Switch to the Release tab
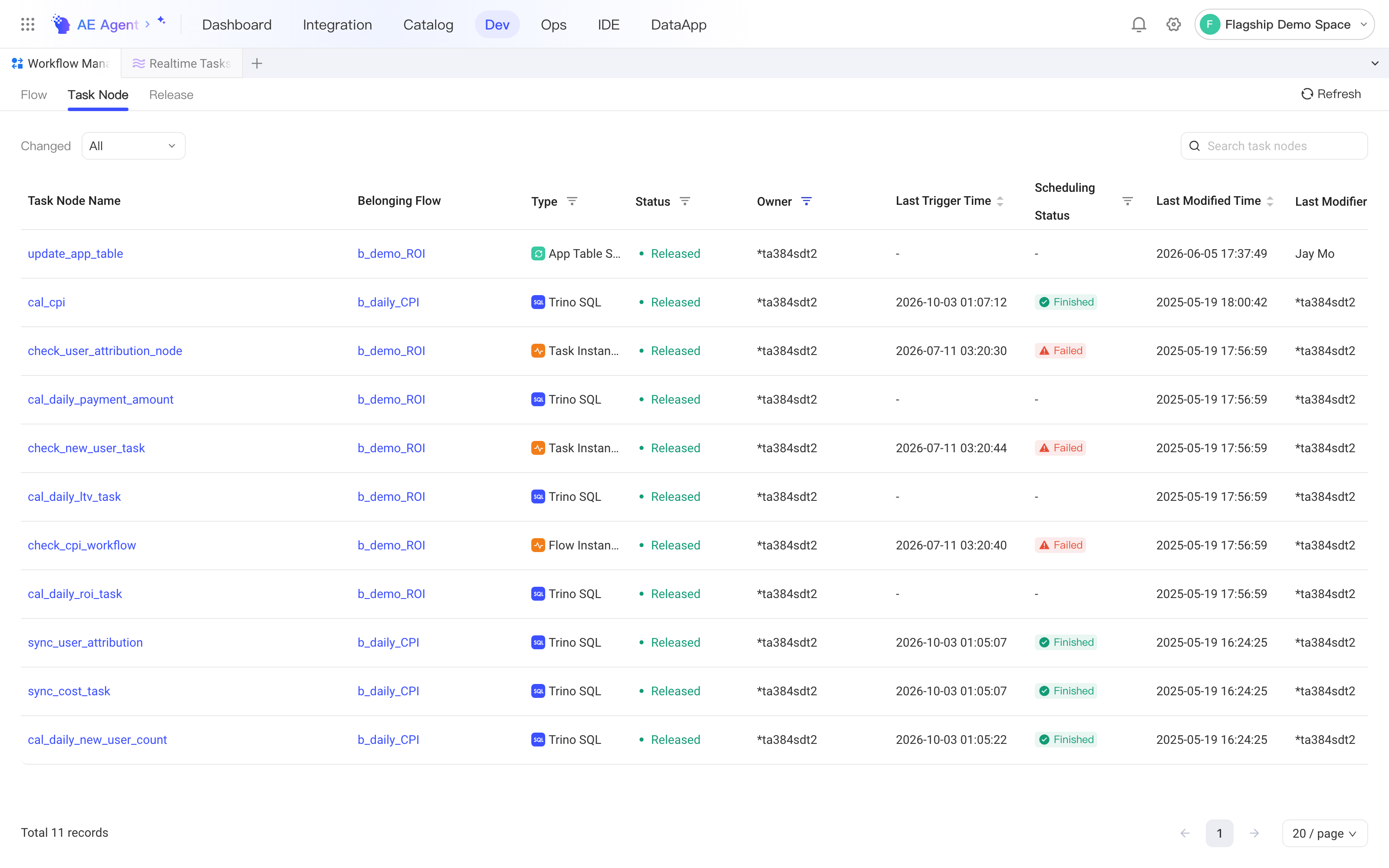1389x868 pixels. (x=171, y=95)
